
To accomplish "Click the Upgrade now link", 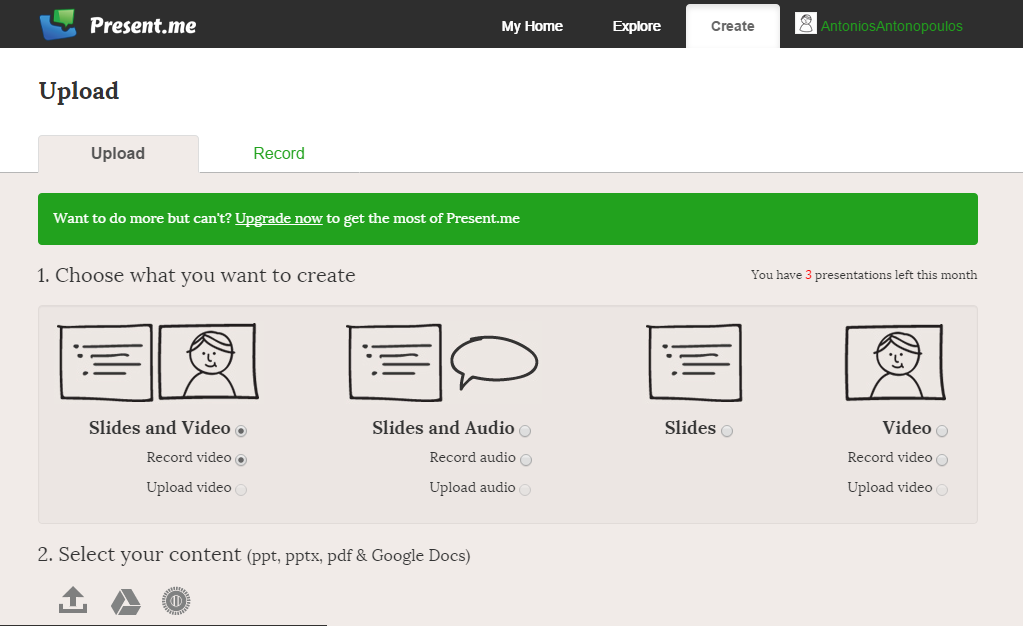I will coord(278,218).
